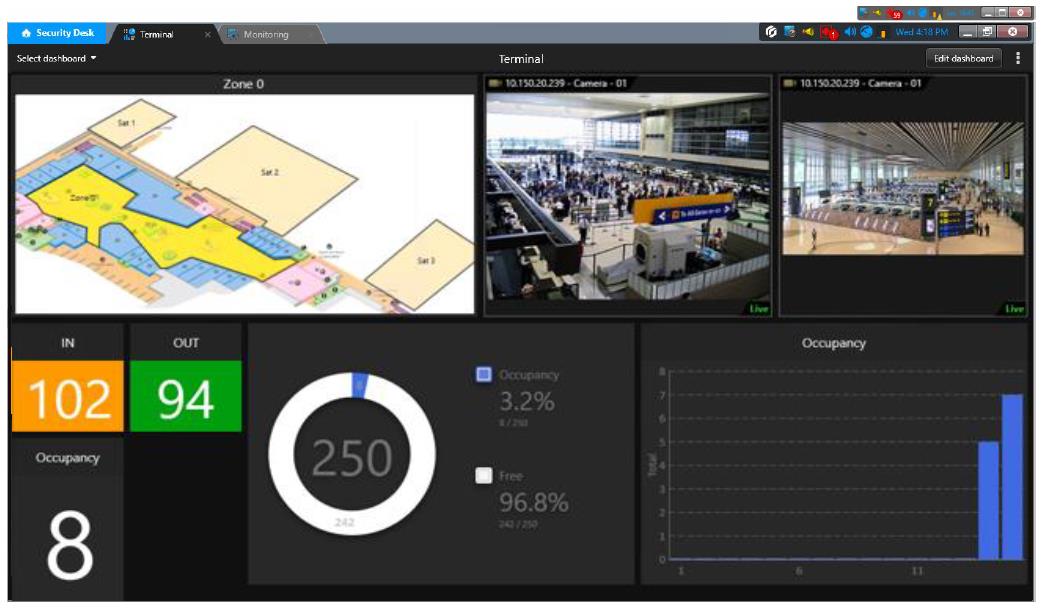
Task: Close the Terminal tab
Action: pos(207,34)
